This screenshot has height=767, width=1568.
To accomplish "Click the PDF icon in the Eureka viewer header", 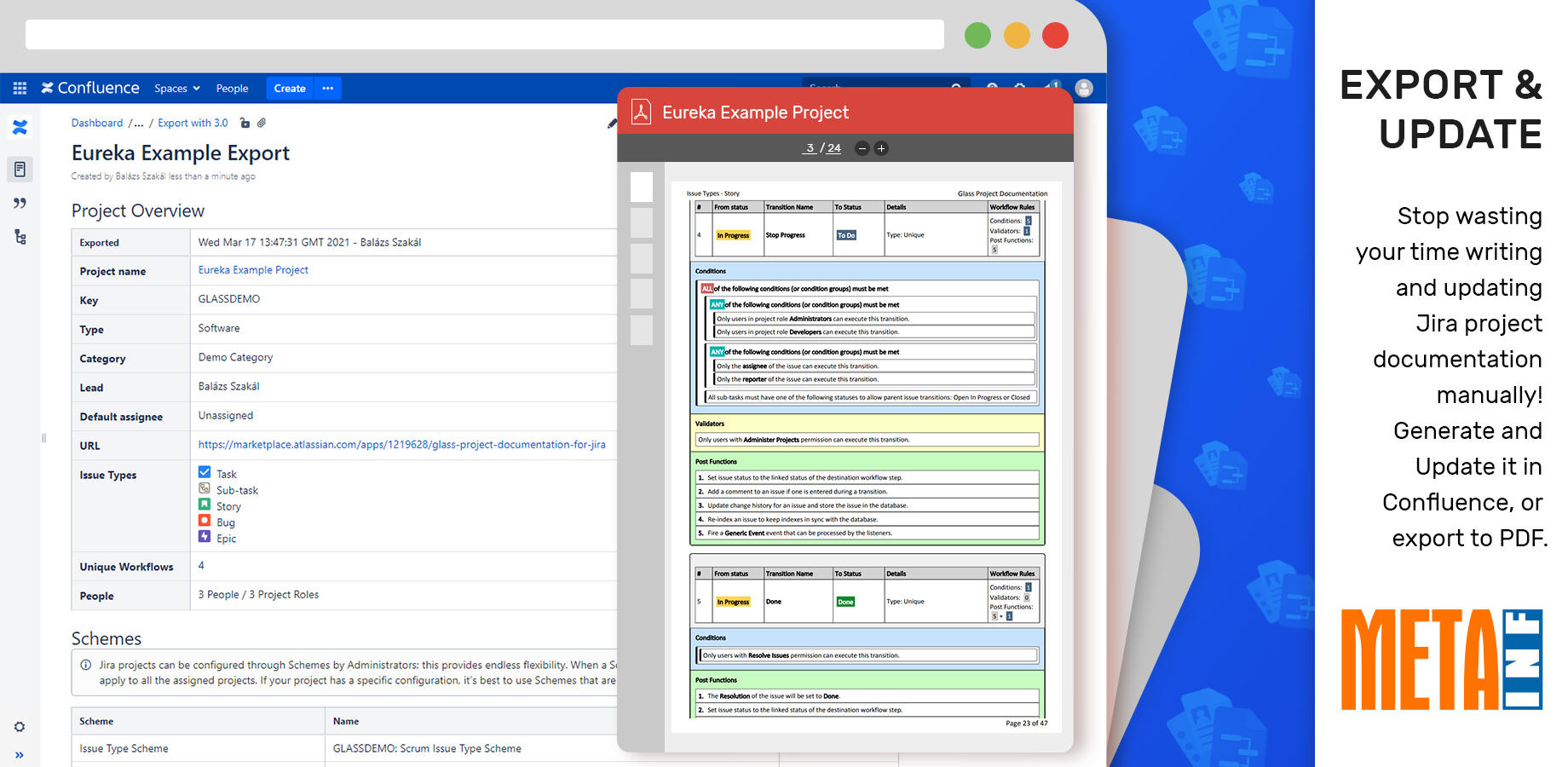I will [639, 111].
